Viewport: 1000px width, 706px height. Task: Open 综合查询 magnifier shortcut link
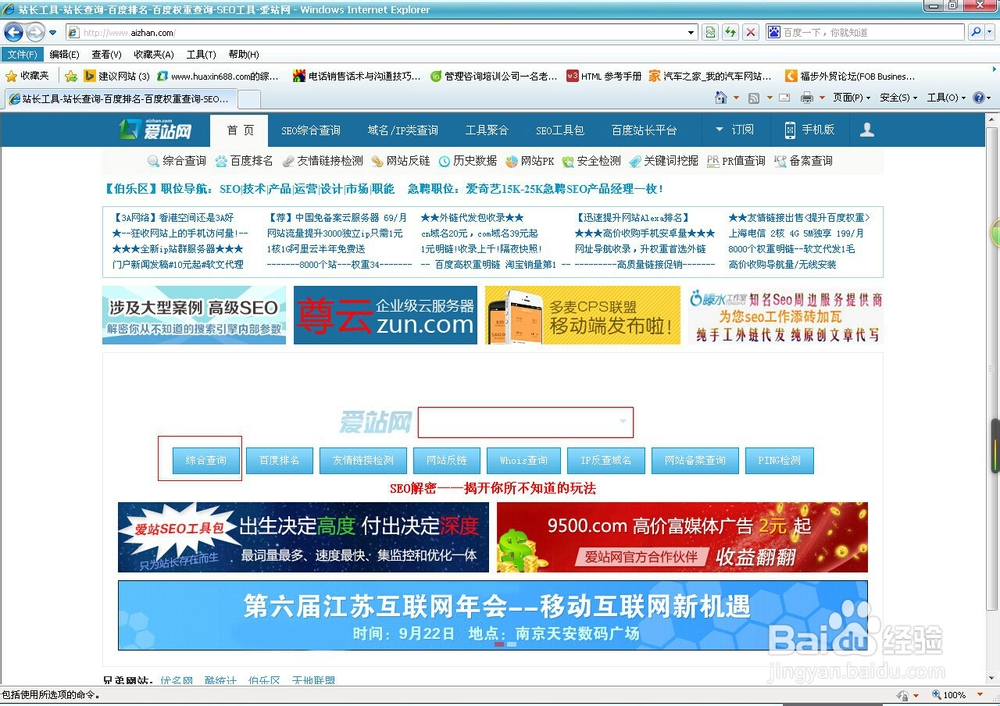[x=177, y=161]
